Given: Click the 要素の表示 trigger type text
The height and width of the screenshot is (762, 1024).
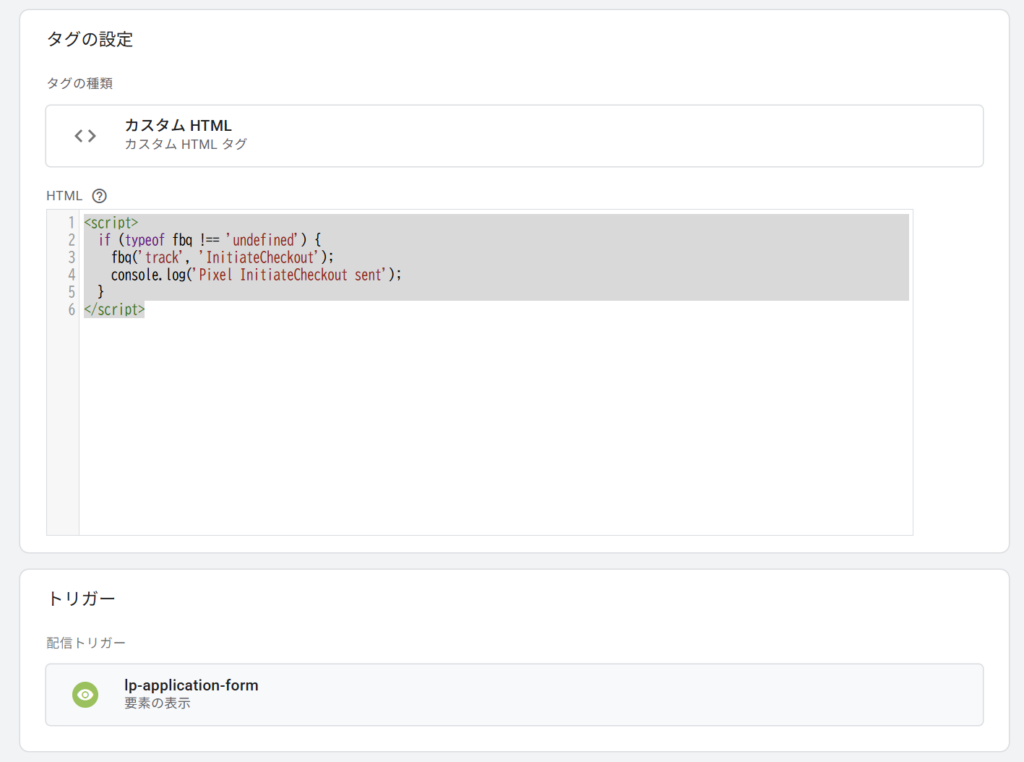Looking at the screenshot, I should (x=157, y=704).
